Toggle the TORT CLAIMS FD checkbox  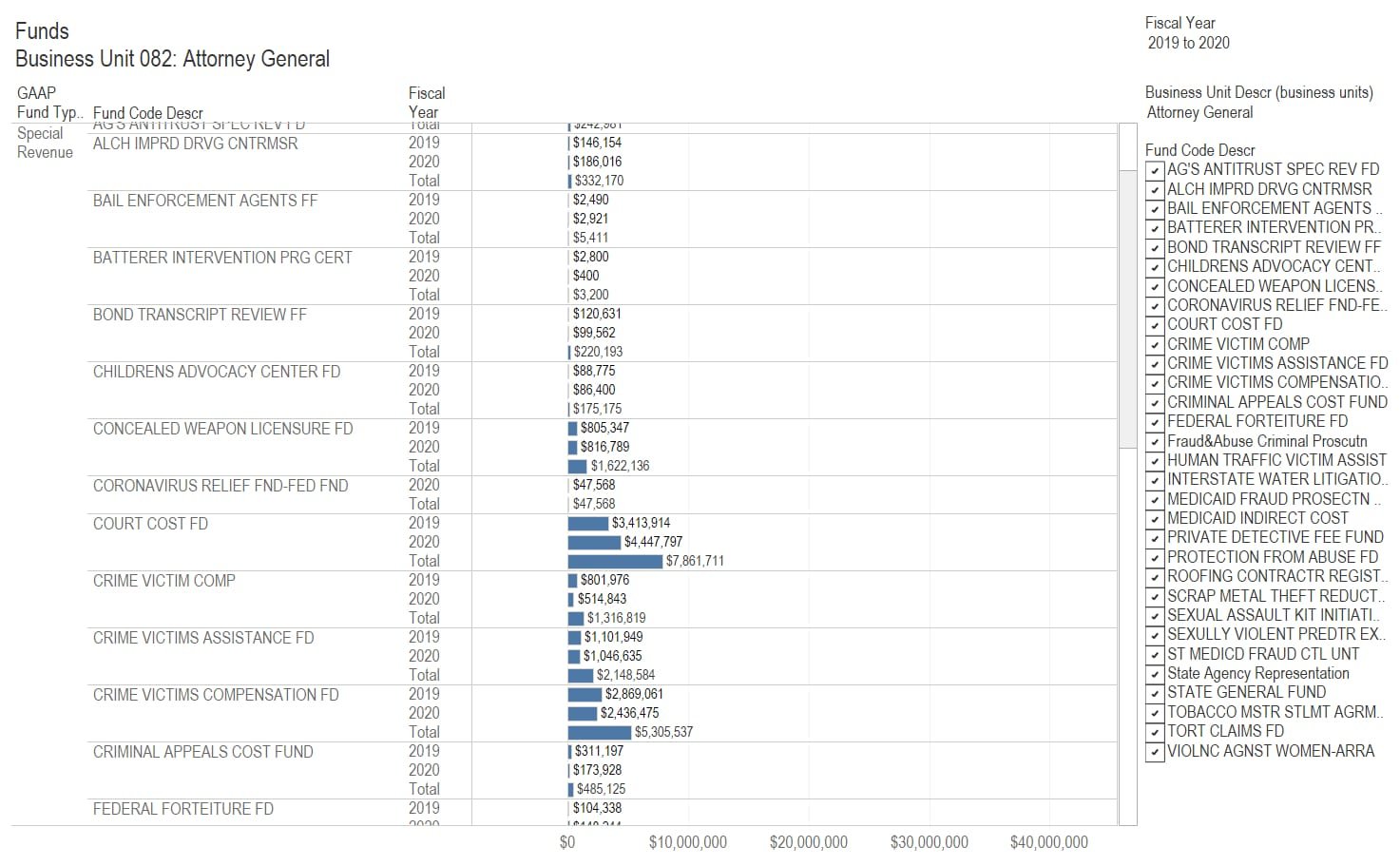1155,732
